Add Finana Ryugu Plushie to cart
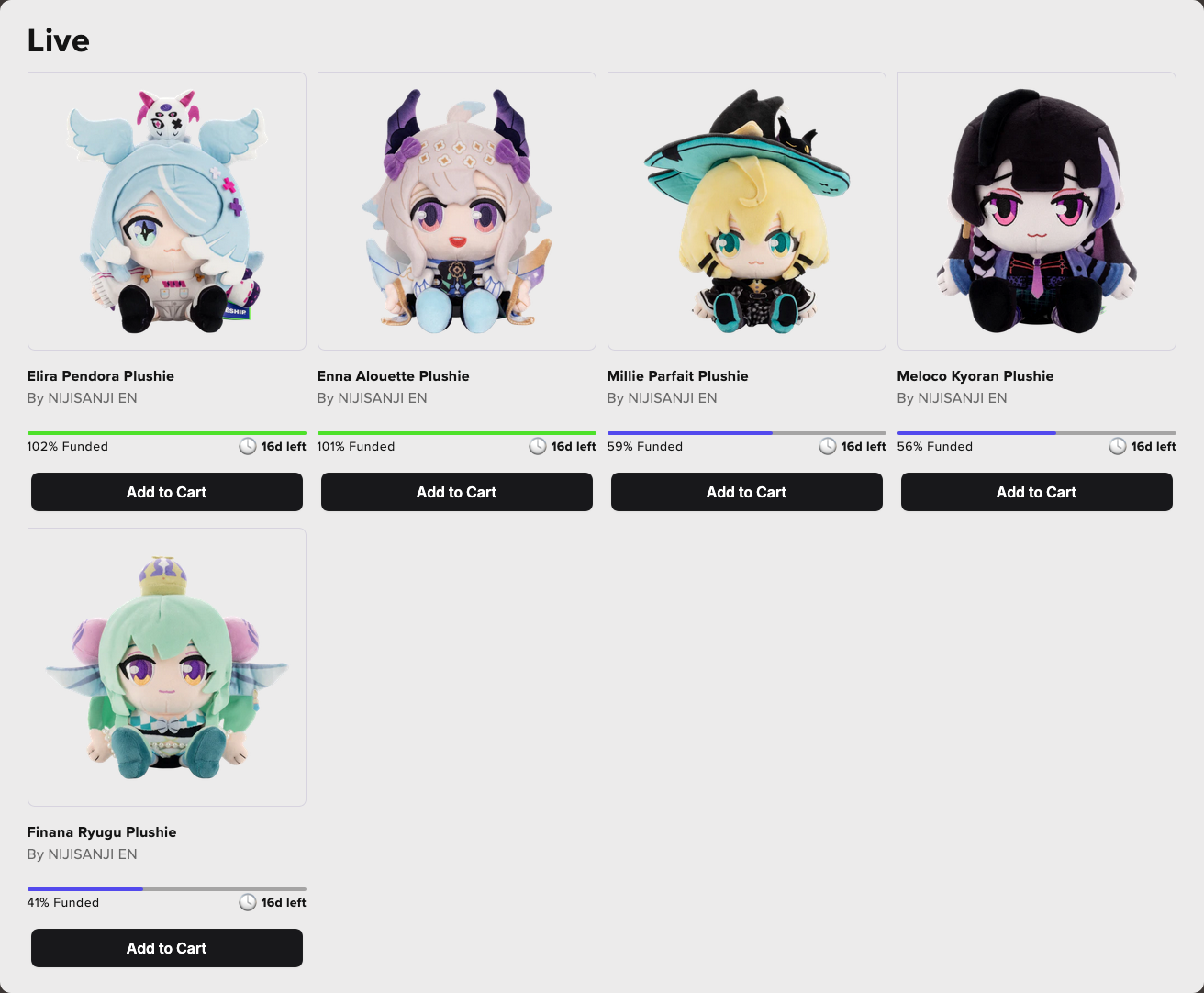Viewport: 1204px width, 993px height. pyautogui.click(x=167, y=948)
